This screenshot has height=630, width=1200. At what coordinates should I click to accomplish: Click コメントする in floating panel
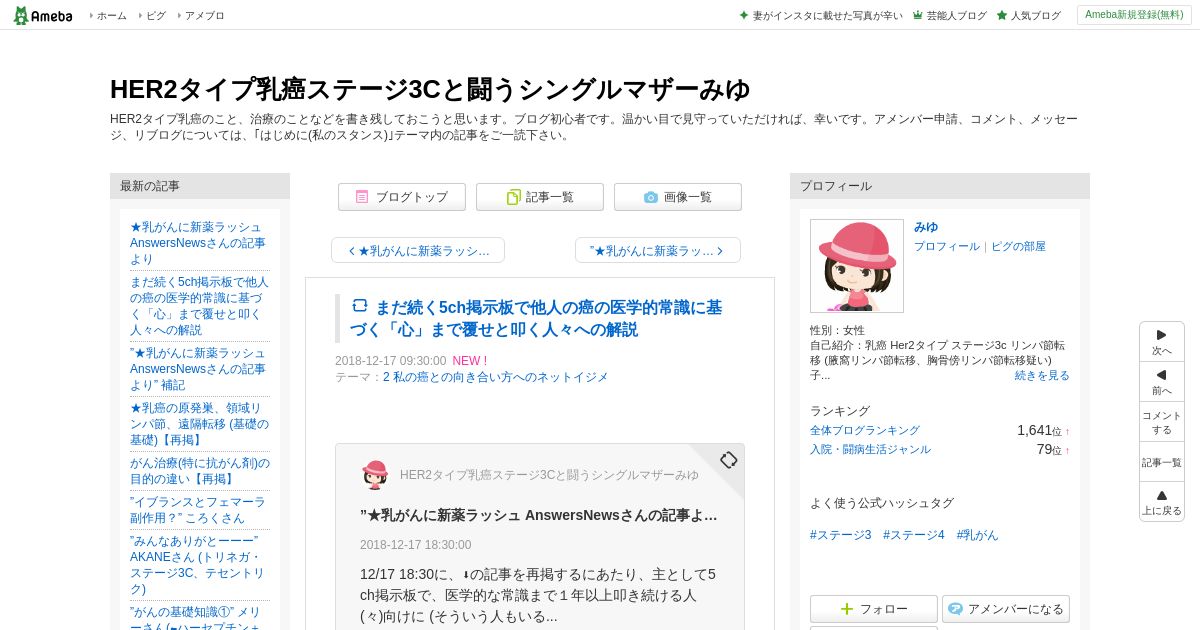click(x=1162, y=422)
